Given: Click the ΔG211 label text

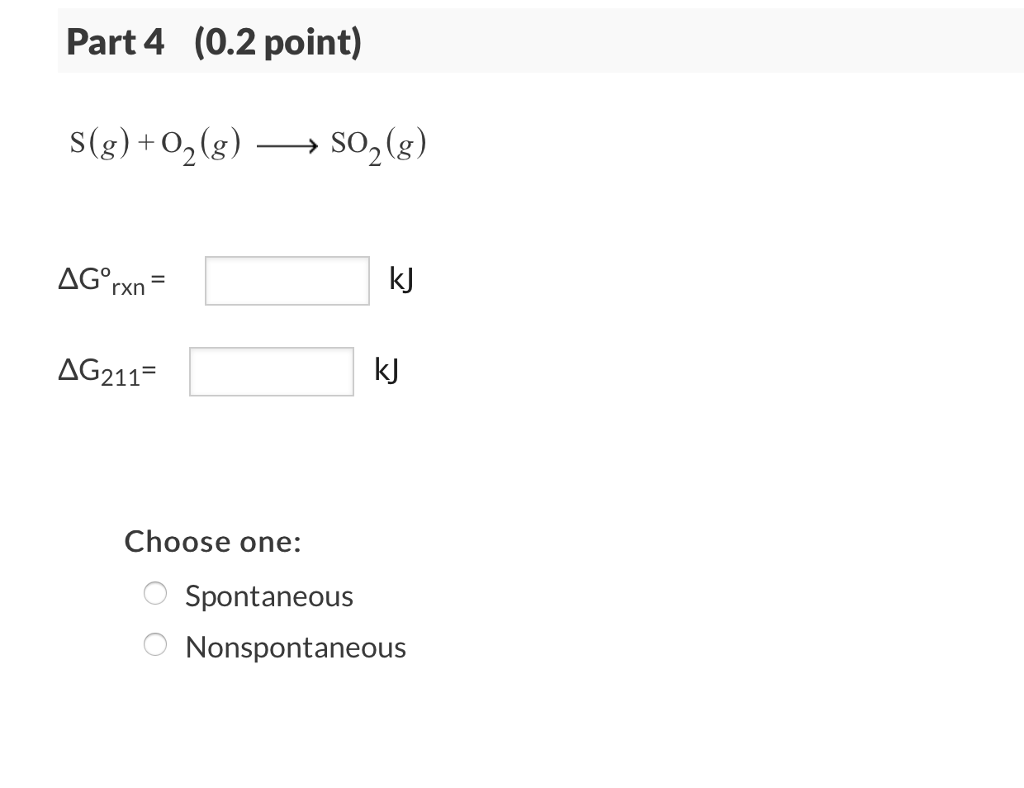Looking at the screenshot, I should pos(104,371).
